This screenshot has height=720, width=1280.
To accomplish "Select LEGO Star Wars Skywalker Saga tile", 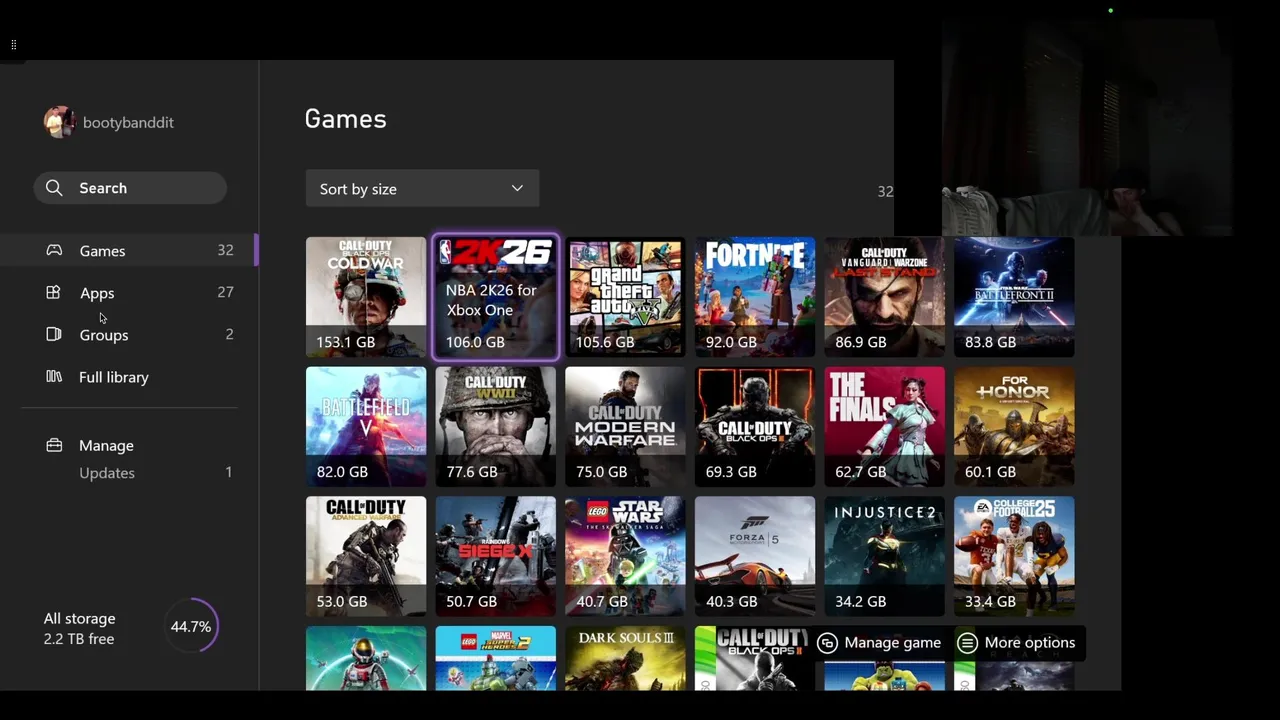I will coord(625,557).
